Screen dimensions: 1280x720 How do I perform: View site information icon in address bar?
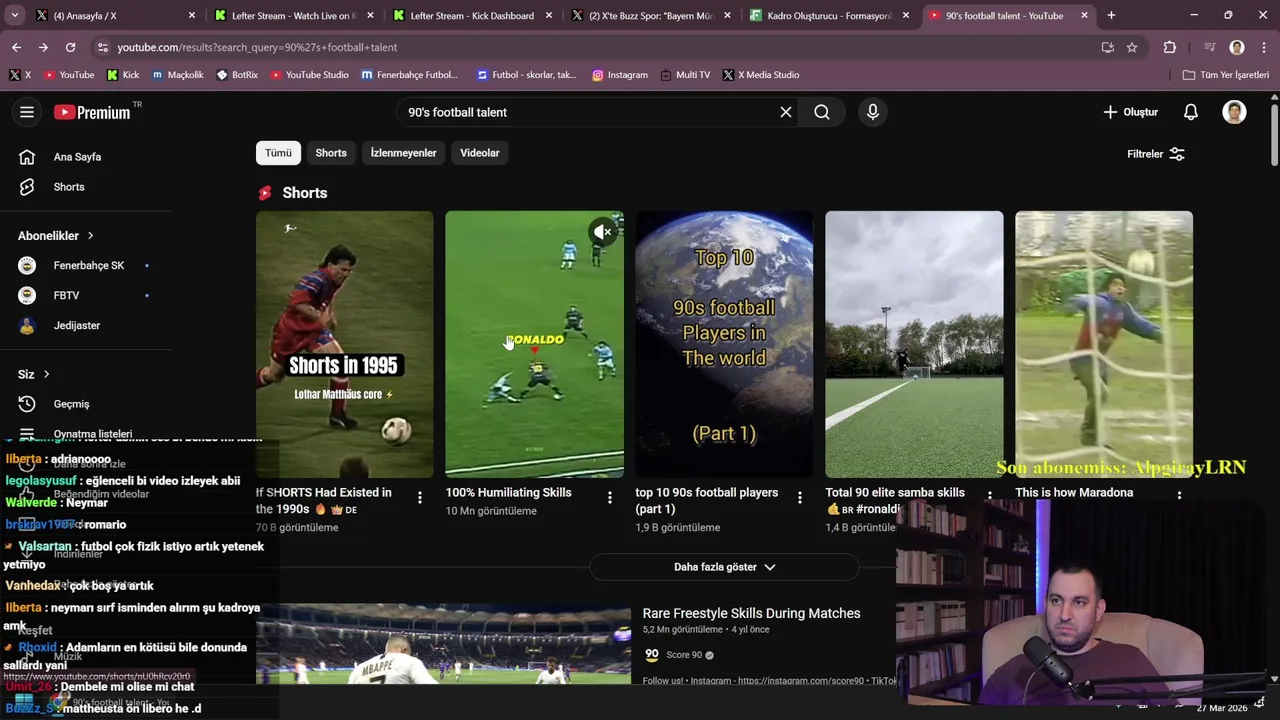(102, 47)
